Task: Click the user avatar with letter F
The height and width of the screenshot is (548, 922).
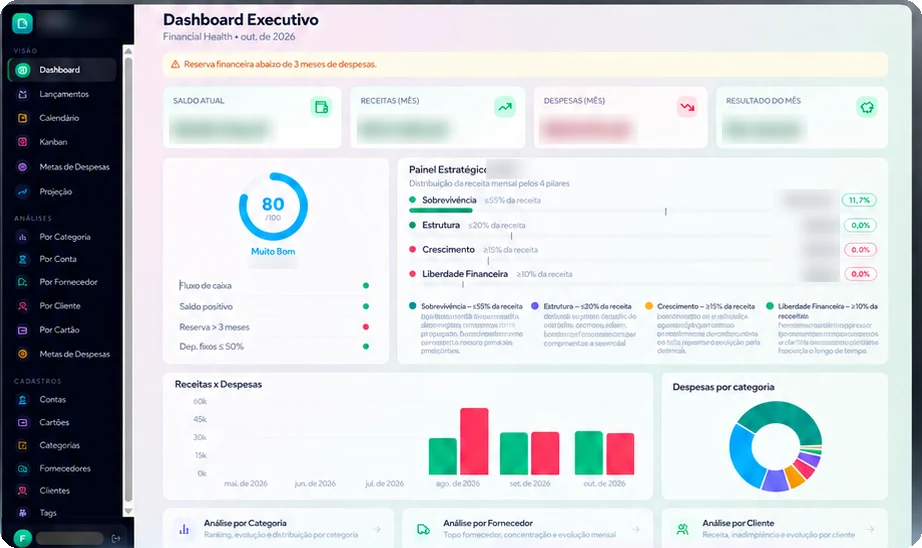Action: pyautogui.click(x=22, y=538)
